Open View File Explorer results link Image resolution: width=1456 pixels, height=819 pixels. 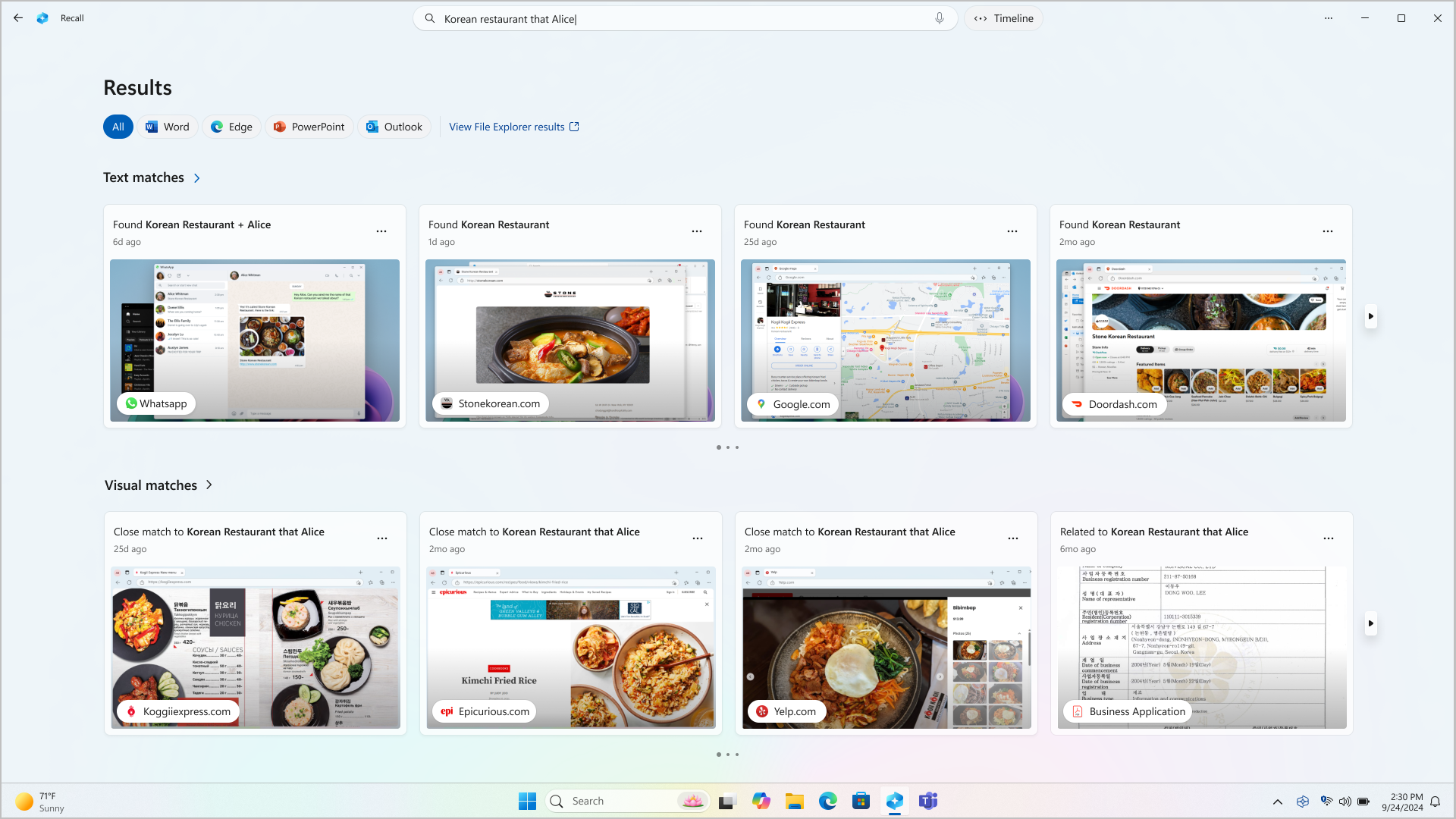(x=514, y=126)
